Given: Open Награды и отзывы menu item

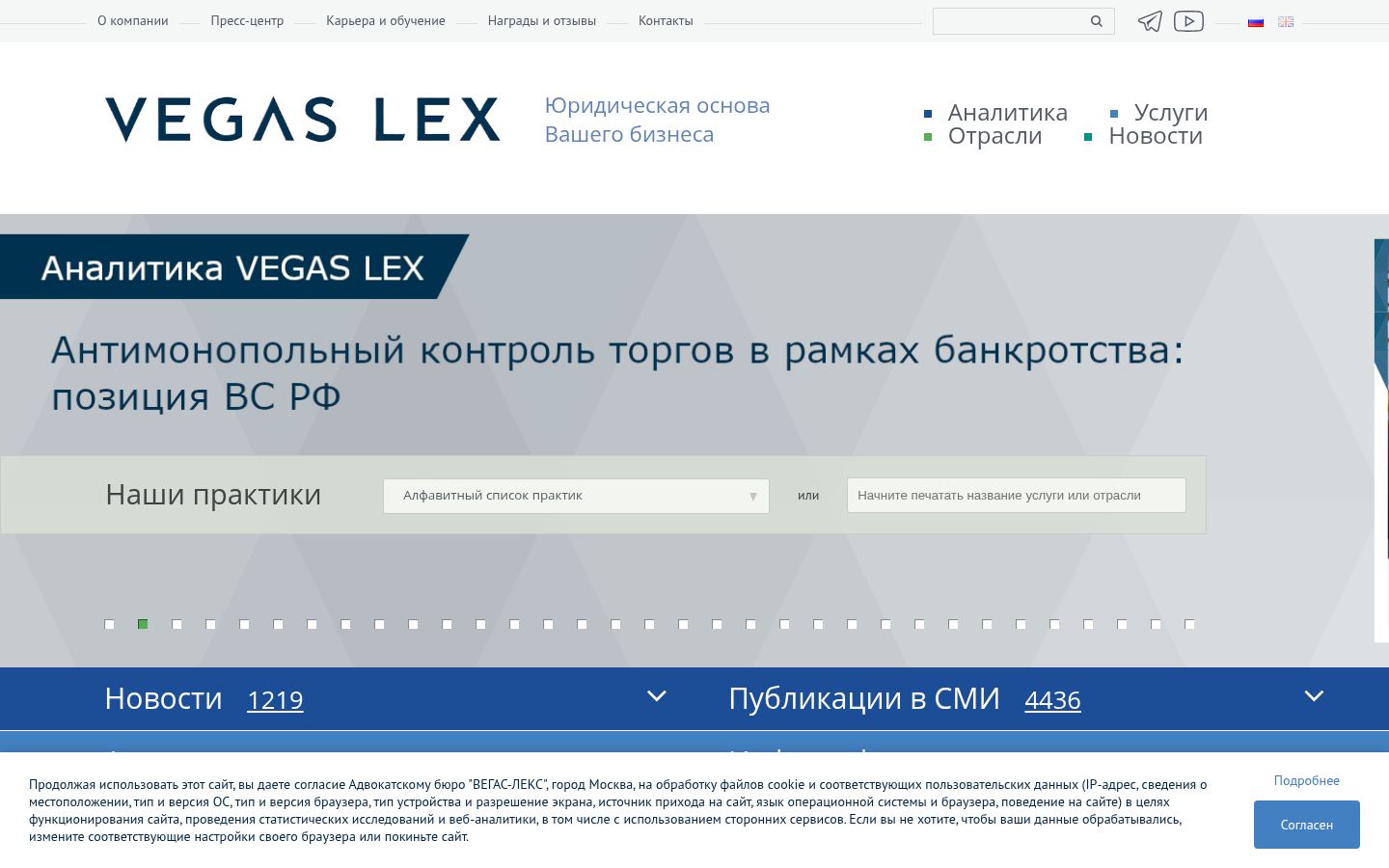Looking at the screenshot, I should point(542,20).
